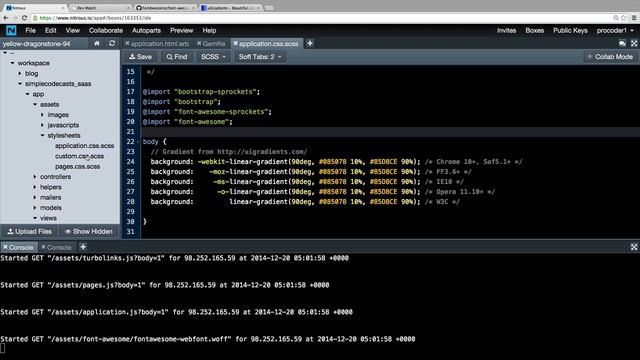Open the Collaborate menu
The height and width of the screenshot is (360, 640).
click(106, 31)
